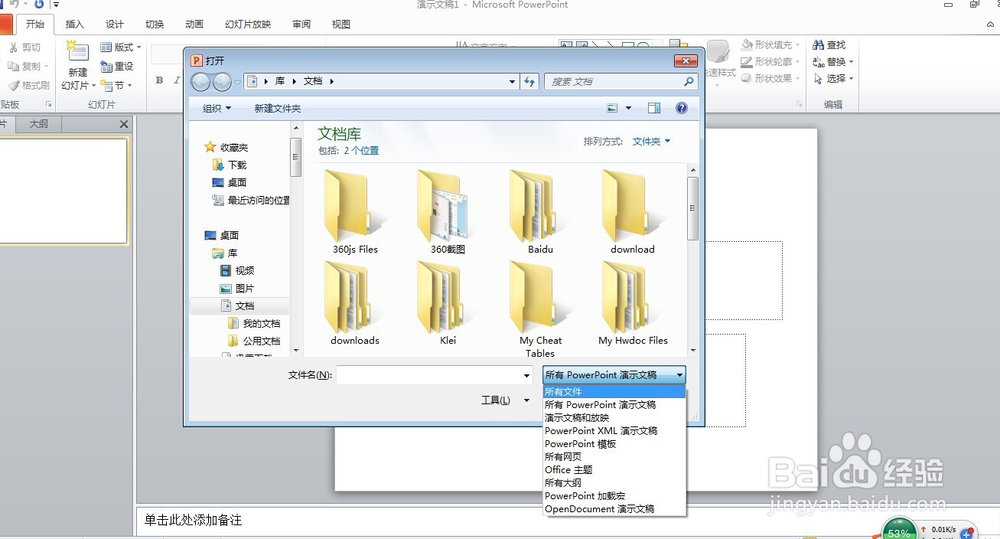The width and height of the screenshot is (1000, 539).
Task: Switch to 插入 ribbon tab
Action: [x=75, y=24]
